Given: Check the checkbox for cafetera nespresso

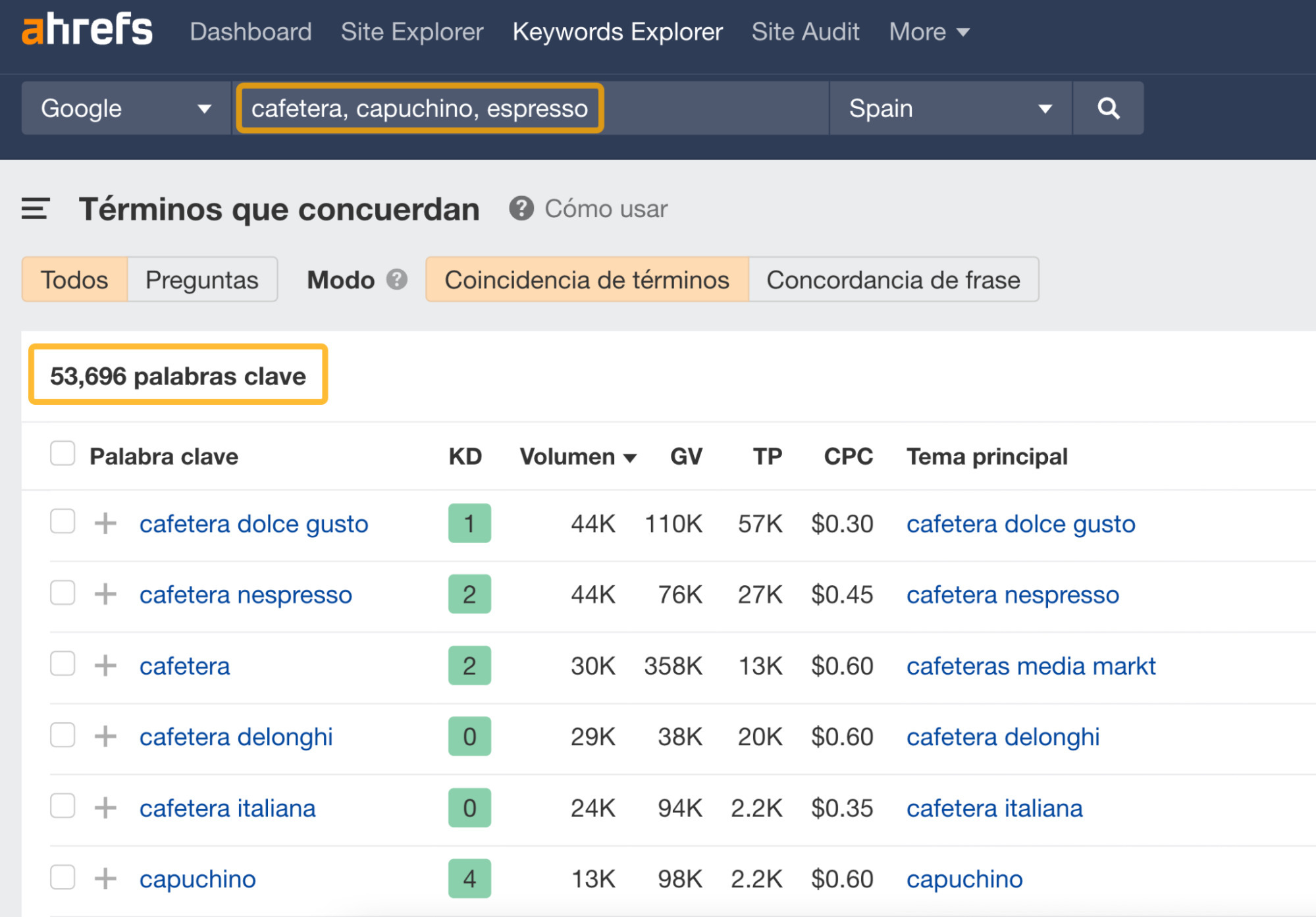Looking at the screenshot, I should click(x=63, y=594).
